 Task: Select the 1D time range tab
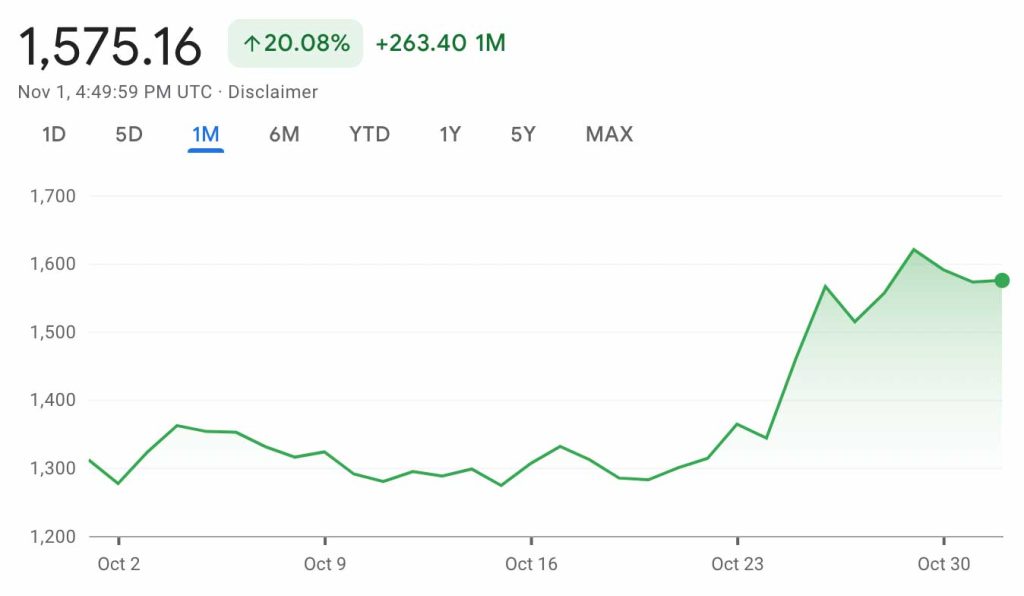(x=54, y=134)
